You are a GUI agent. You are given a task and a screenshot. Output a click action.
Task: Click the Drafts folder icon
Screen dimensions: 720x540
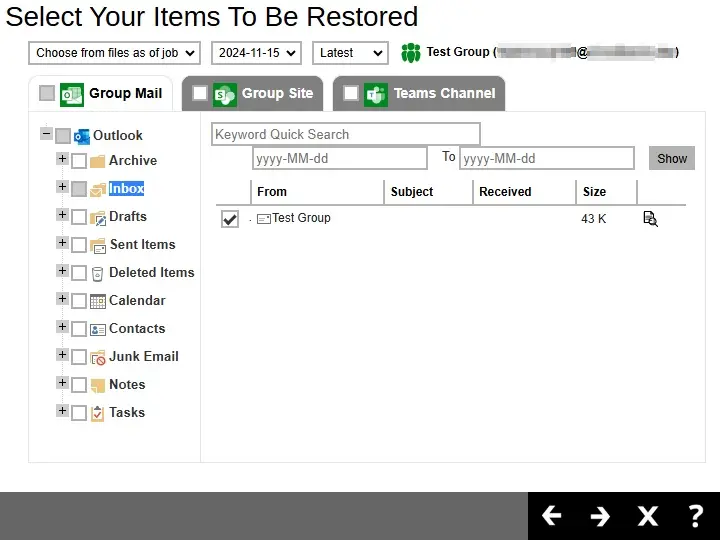pyautogui.click(x=98, y=218)
